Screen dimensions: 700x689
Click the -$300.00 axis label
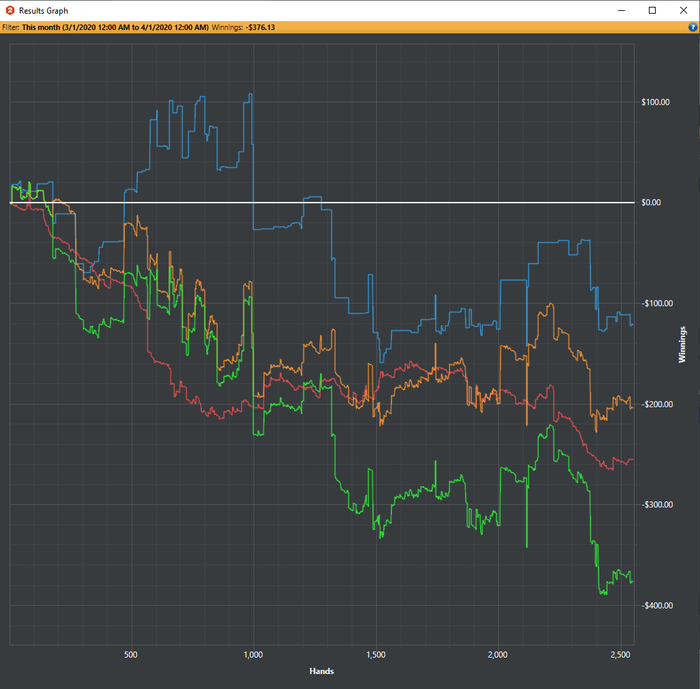pyautogui.click(x=657, y=505)
